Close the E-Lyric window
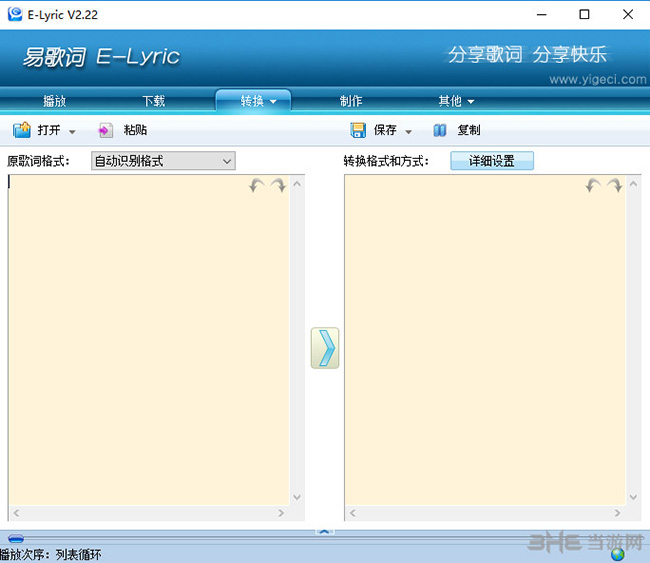Viewport: 650px width, 563px height. click(x=628, y=15)
